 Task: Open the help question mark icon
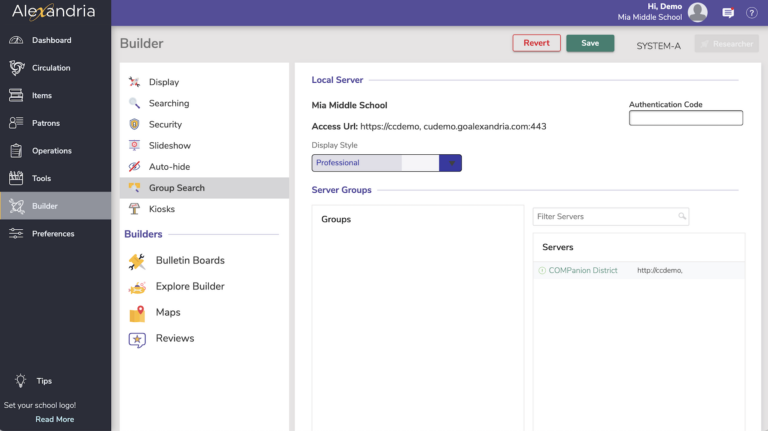[x=752, y=13]
